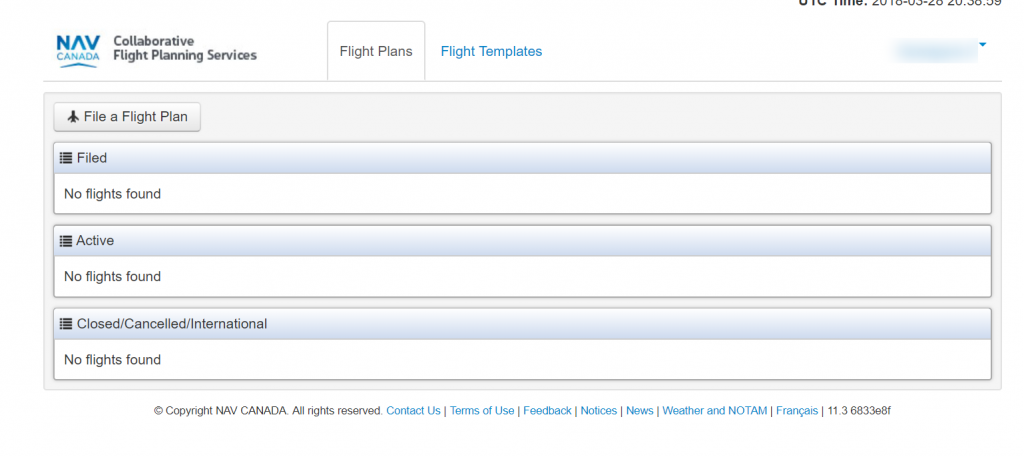Image resolution: width=1024 pixels, height=457 pixels.
Task: Switch to the Flight Templates tab
Action: point(491,51)
